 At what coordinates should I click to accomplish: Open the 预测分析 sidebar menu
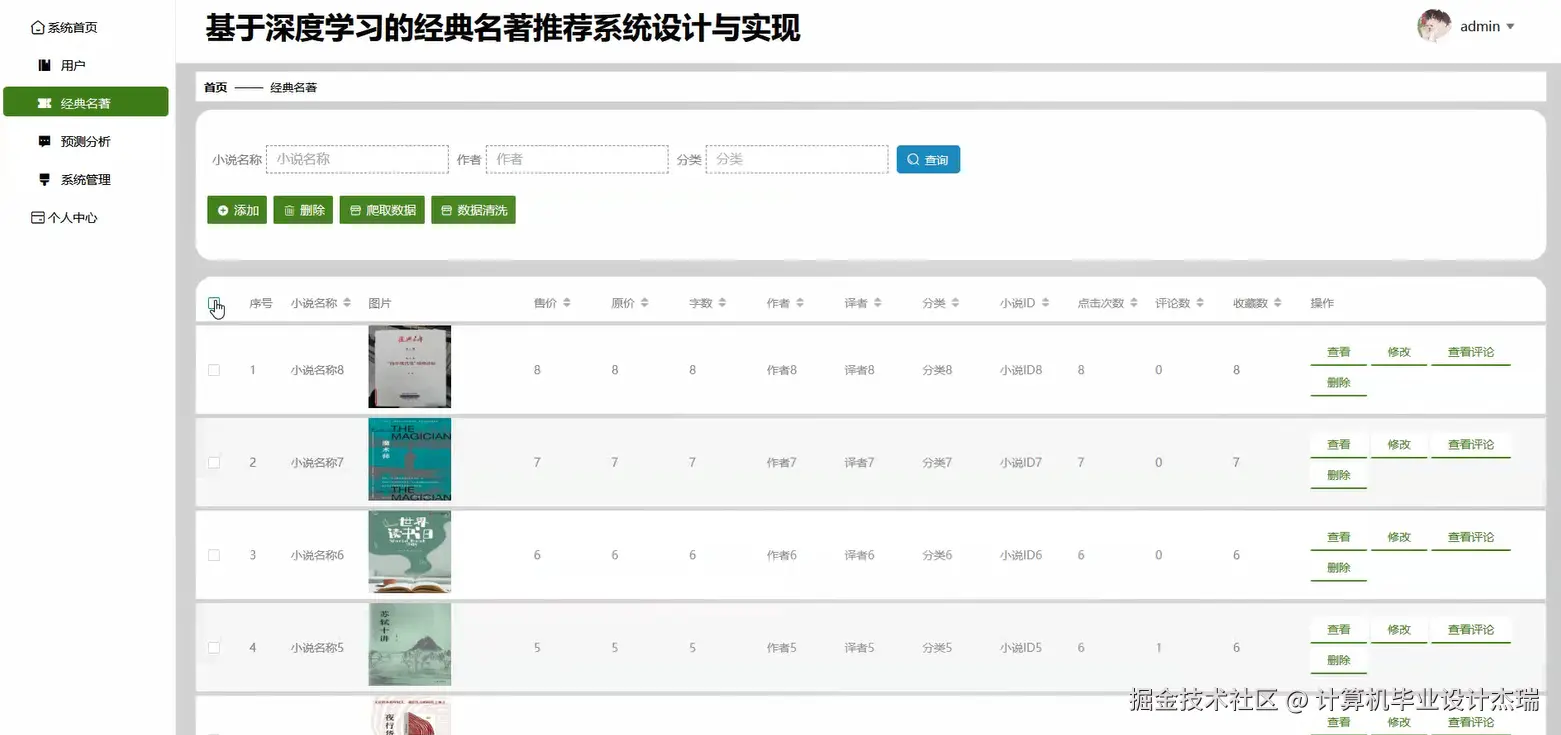pyautogui.click(x=86, y=141)
